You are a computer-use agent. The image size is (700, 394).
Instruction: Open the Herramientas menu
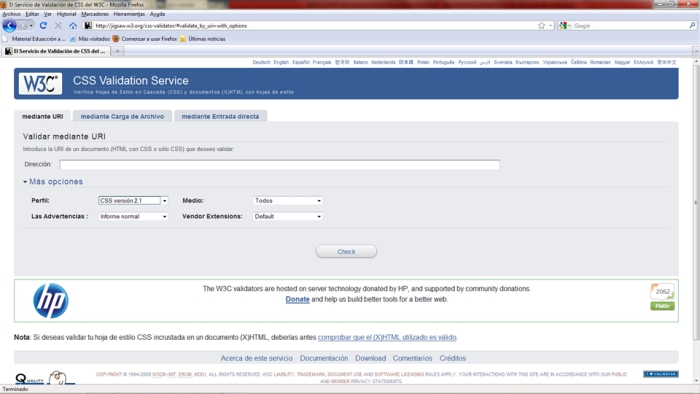[129, 14]
